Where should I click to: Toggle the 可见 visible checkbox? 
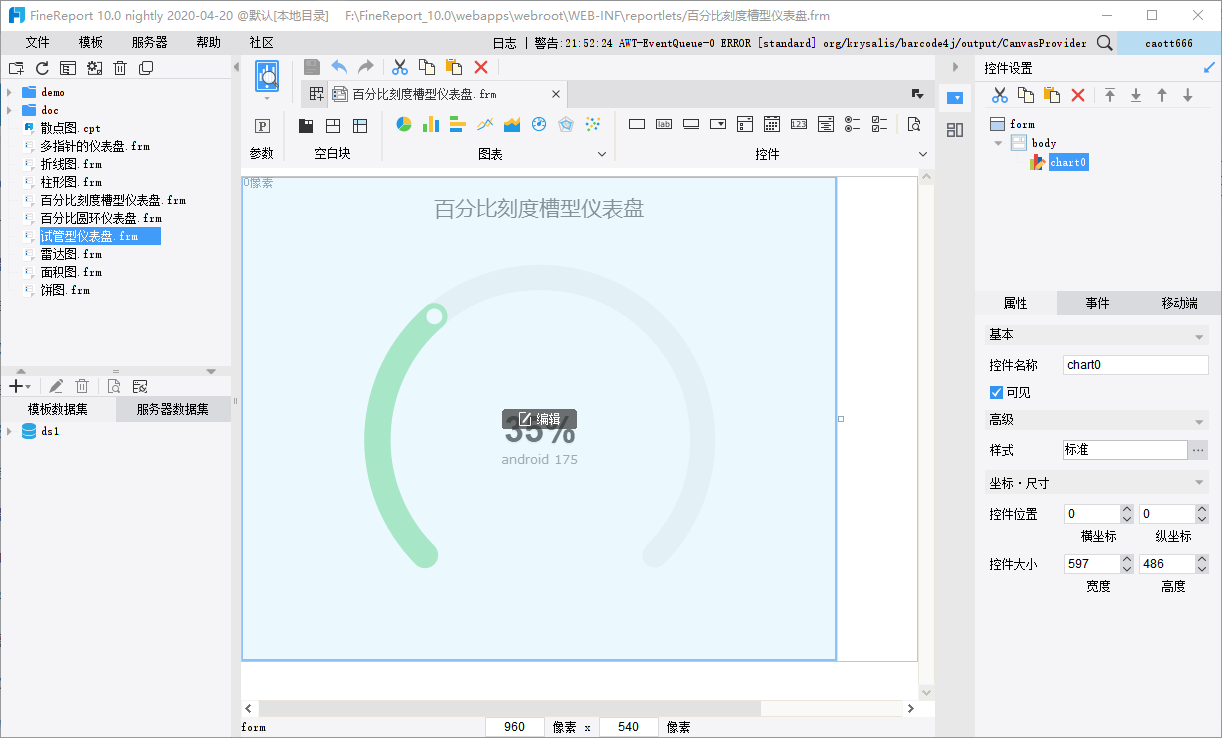click(x=996, y=392)
